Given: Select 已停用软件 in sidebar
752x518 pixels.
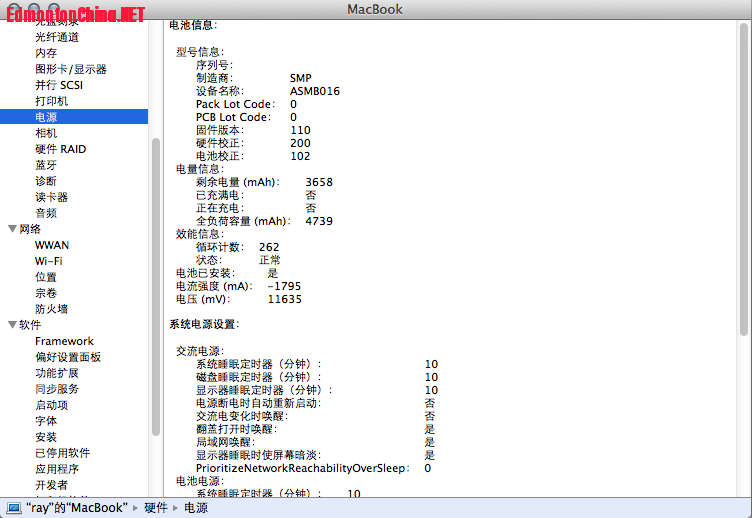Looking at the screenshot, I should 62,453.
